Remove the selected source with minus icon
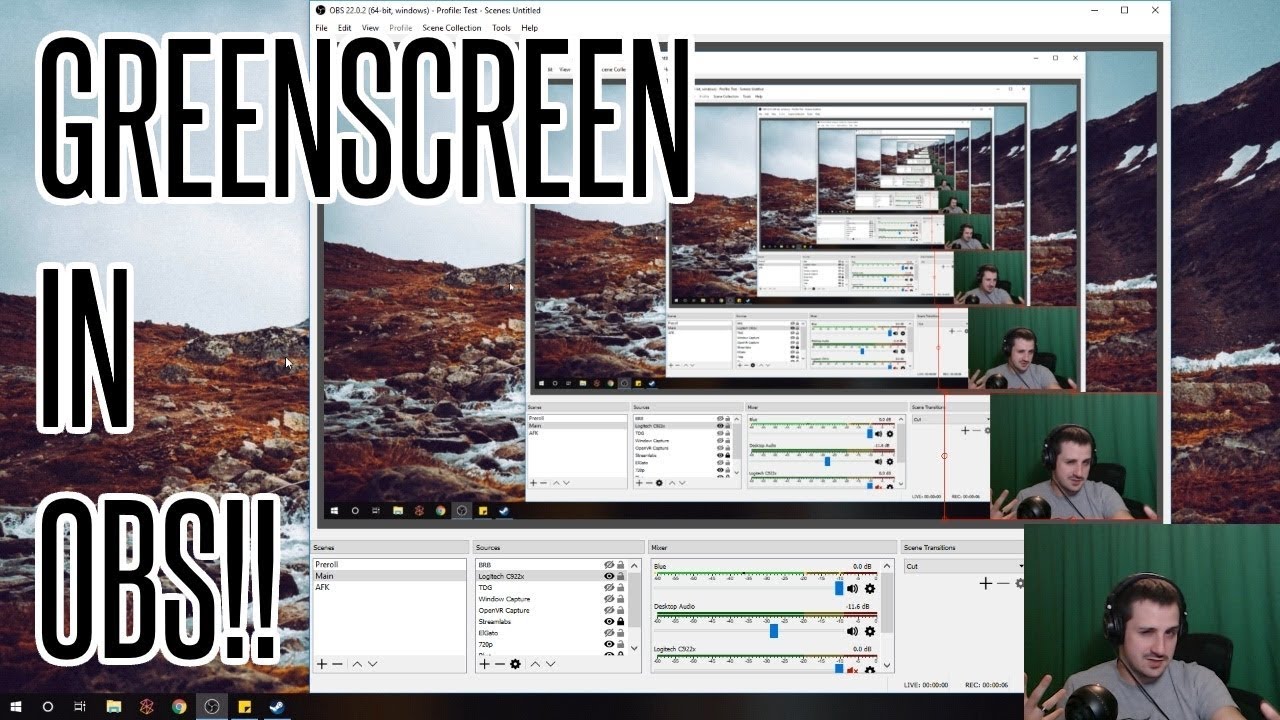This screenshot has height=720, width=1280. (499, 664)
